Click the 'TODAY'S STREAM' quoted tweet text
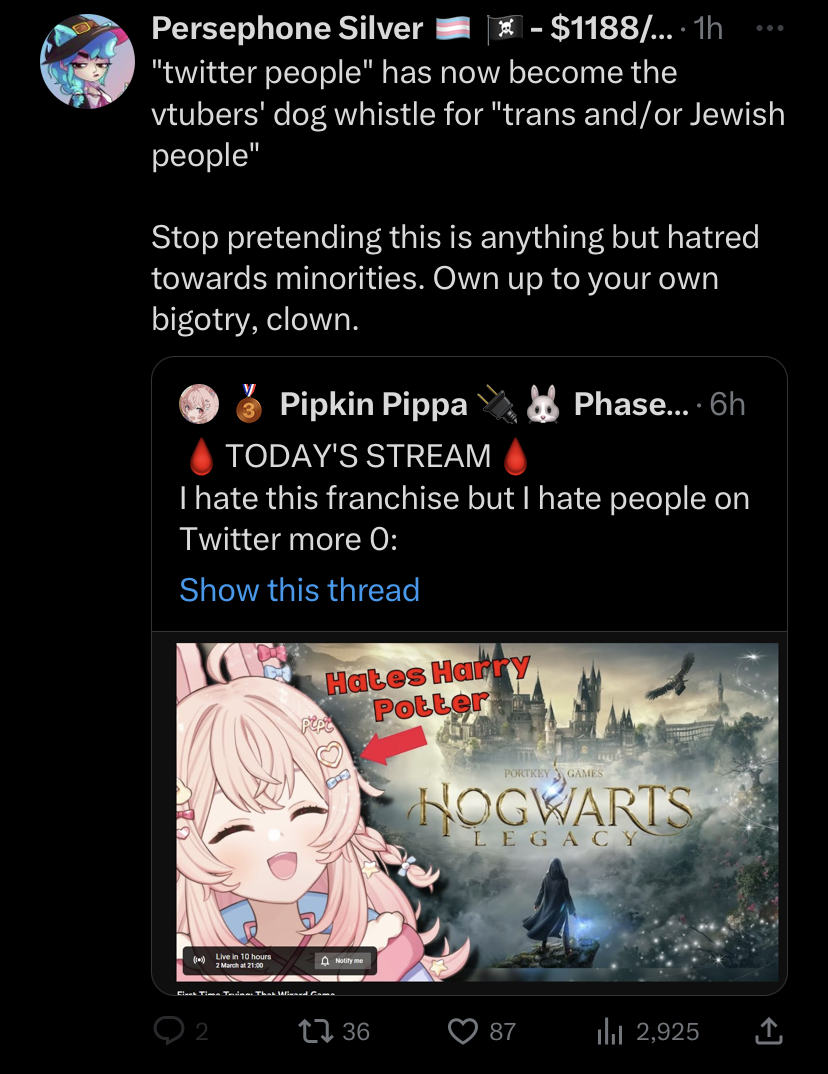 [x=358, y=456]
